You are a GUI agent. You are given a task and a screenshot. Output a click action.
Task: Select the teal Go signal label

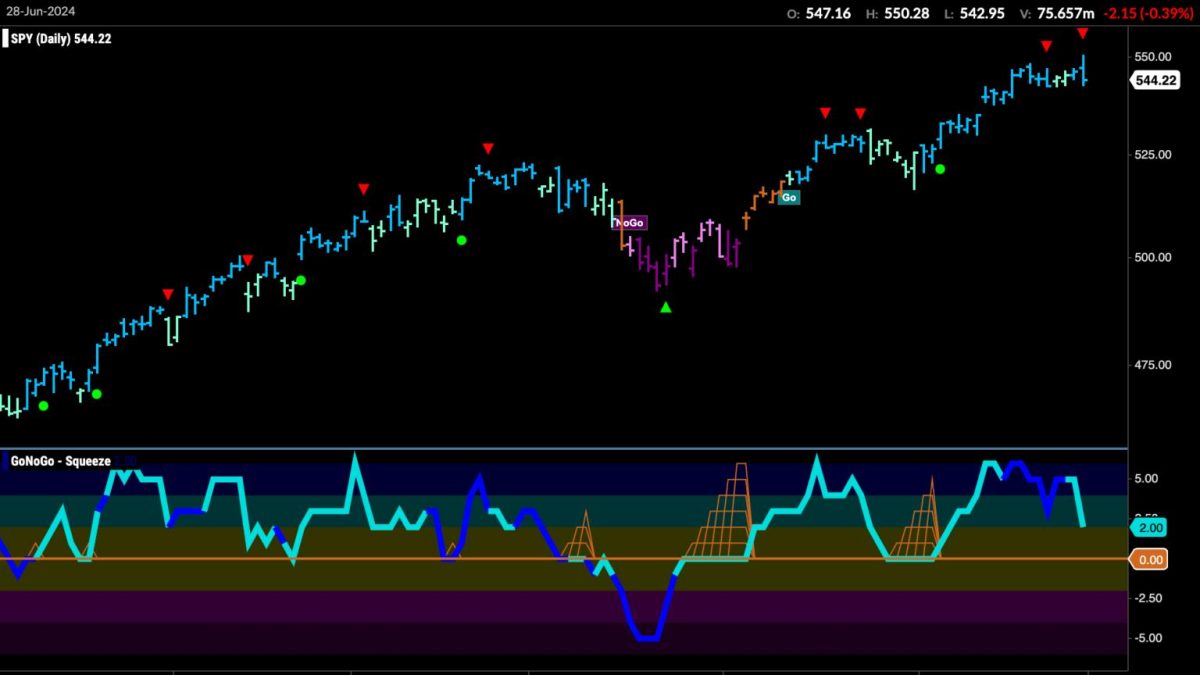[x=789, y=198]
